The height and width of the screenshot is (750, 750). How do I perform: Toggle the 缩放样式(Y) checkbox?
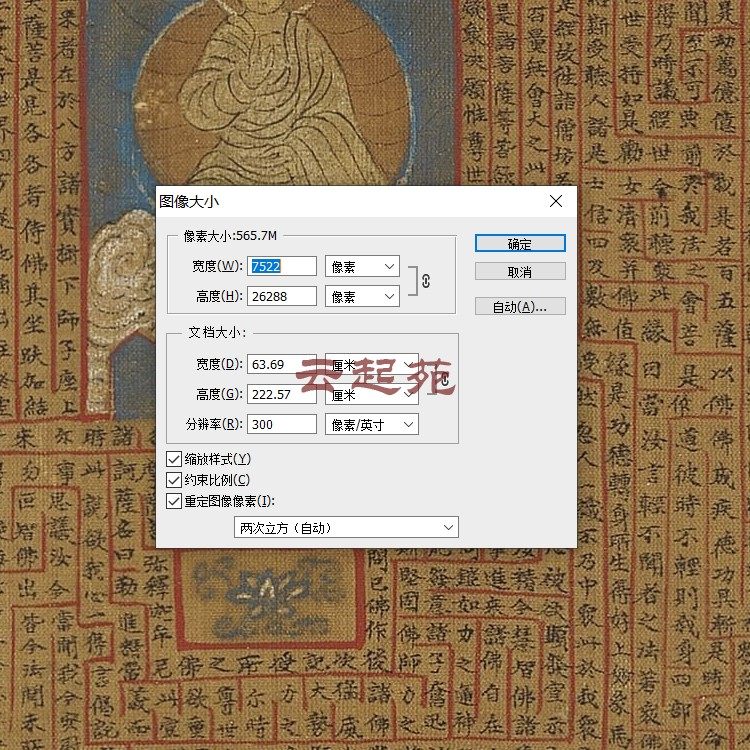(x=174, y=459)
